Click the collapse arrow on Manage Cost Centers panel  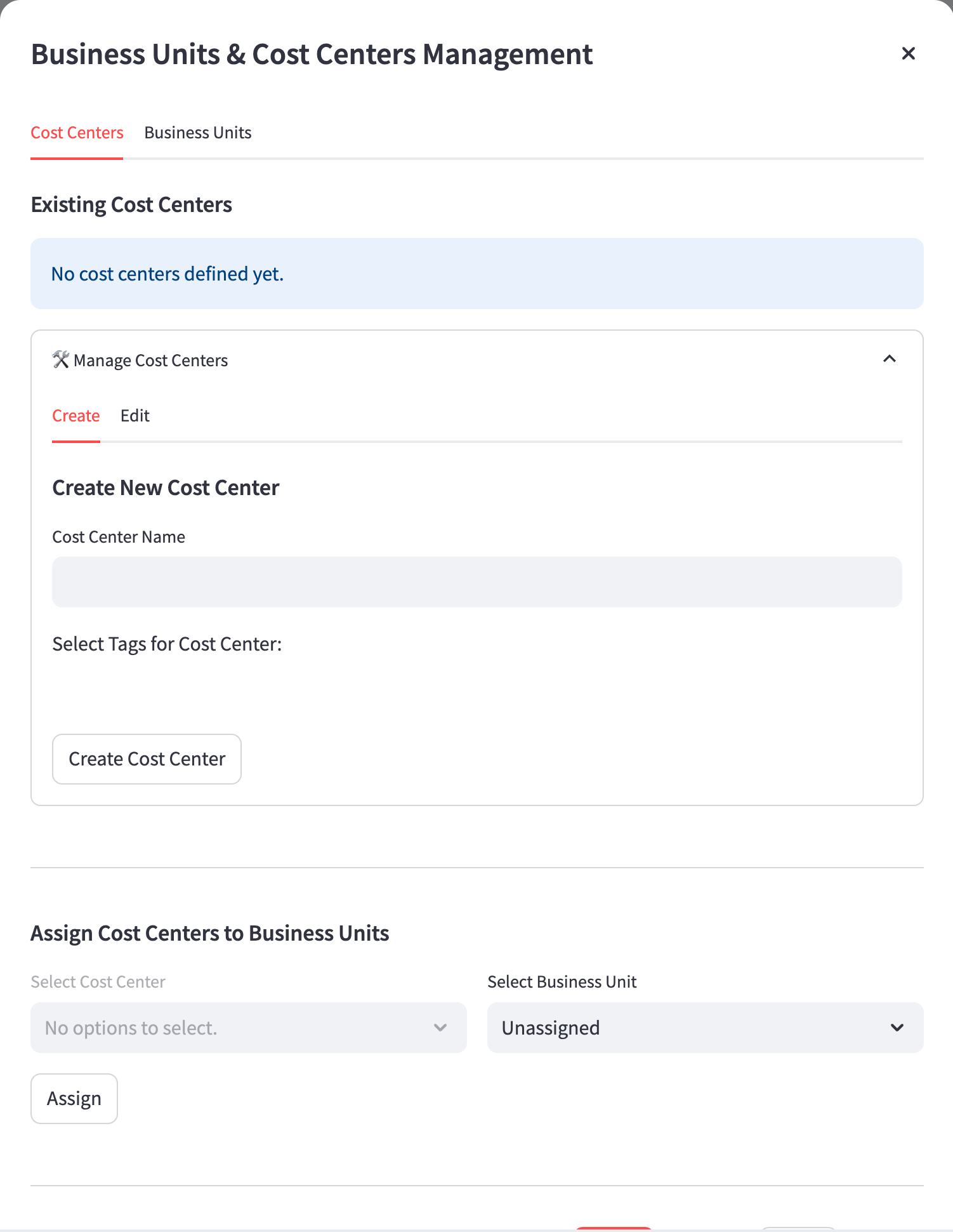[x=890, y=359]
